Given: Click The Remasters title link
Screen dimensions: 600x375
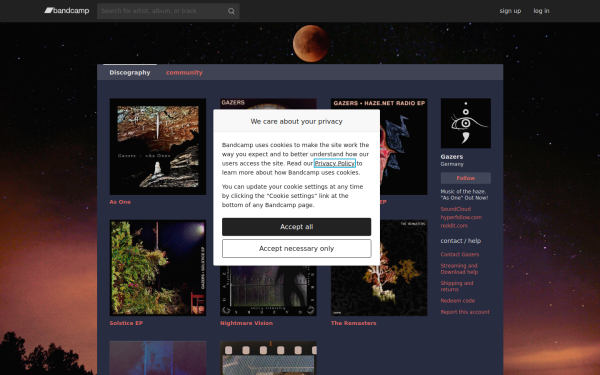Looking at the screenshot, I should (x=354, y=323).
